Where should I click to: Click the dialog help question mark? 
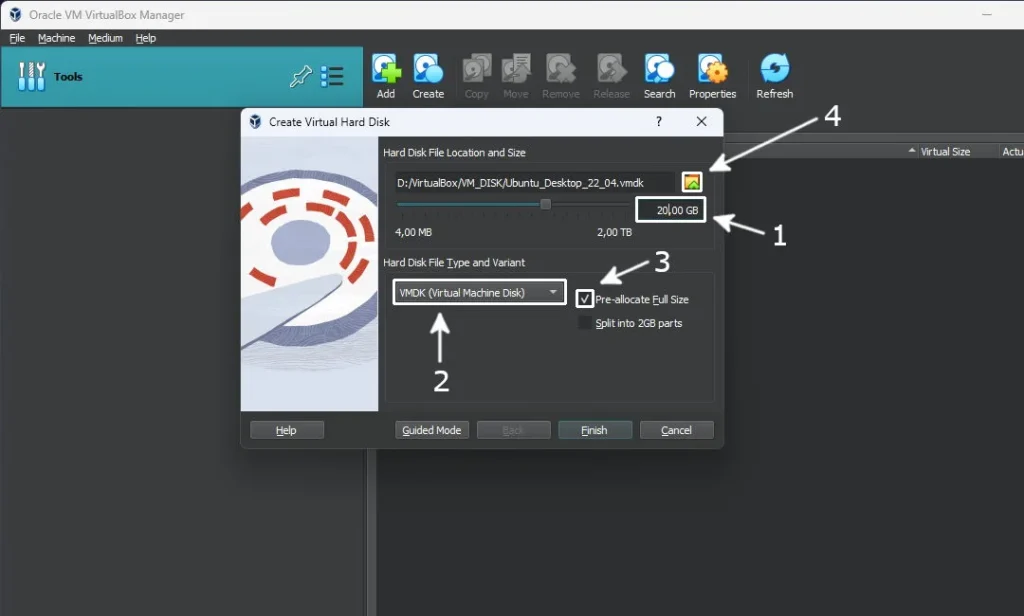(658, 122)
